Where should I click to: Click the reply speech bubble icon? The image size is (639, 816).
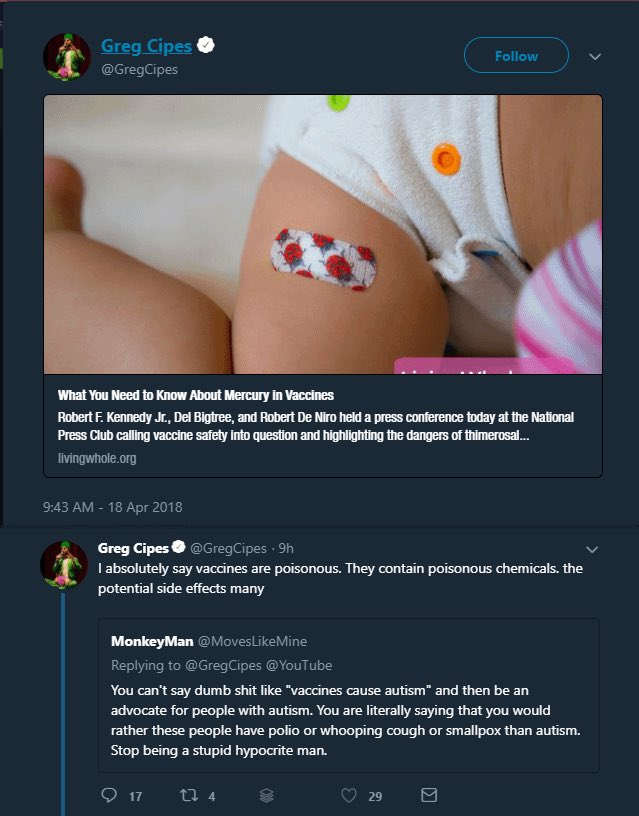coord(109,795)
